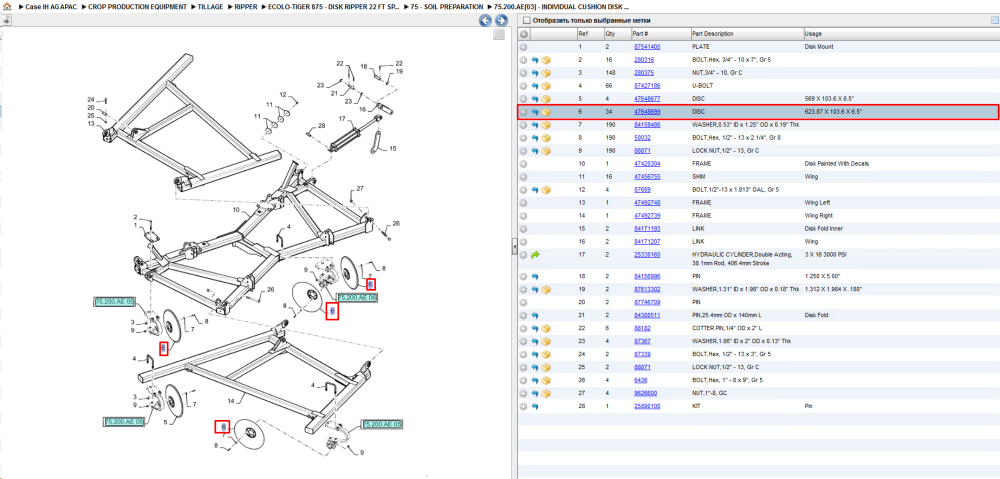Click blue arrow icon for WASHER 84158486 row
Image resolution: width=1000 pixels, height=479 pixels.
pyautogui.click(x=535, y=125)
